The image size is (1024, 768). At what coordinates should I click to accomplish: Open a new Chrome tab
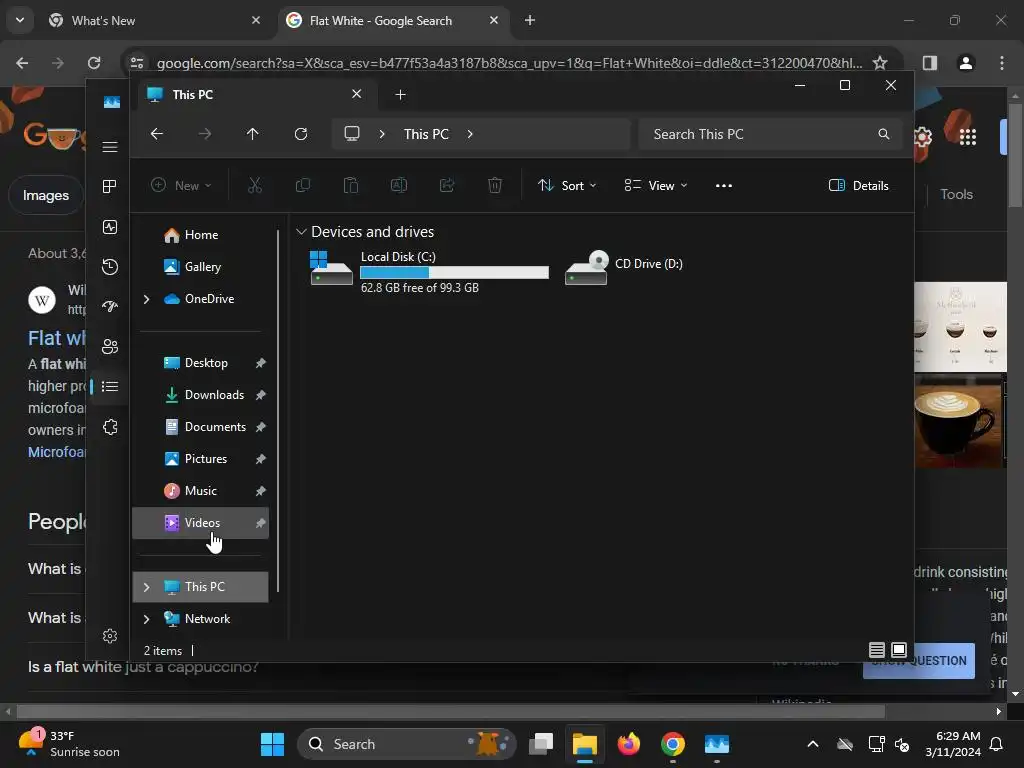[x=530, y=20]
